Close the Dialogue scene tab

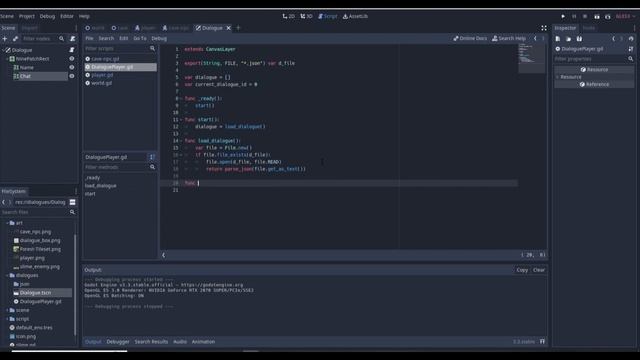pos(229,28)
